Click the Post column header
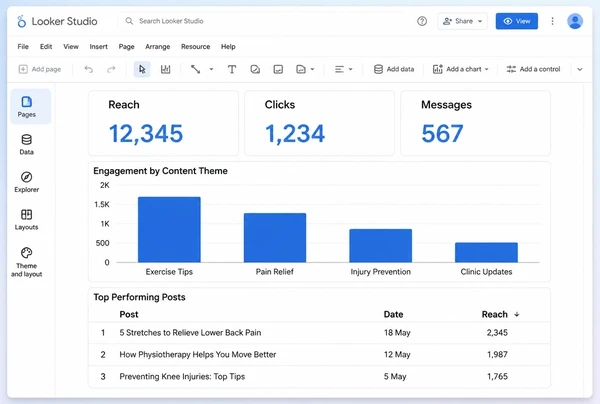 pos(129,314)
